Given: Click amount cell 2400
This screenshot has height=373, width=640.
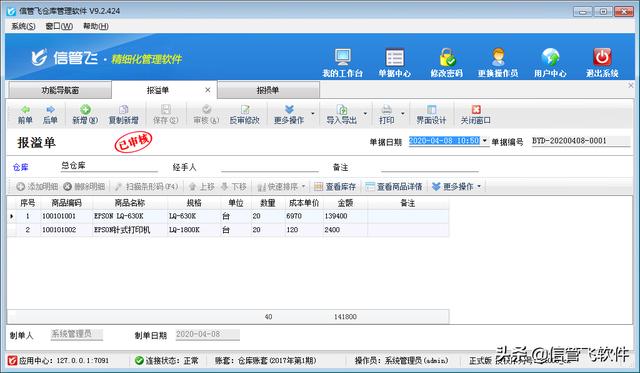Looking at the screenshot, I should click(x=345, y=230).
